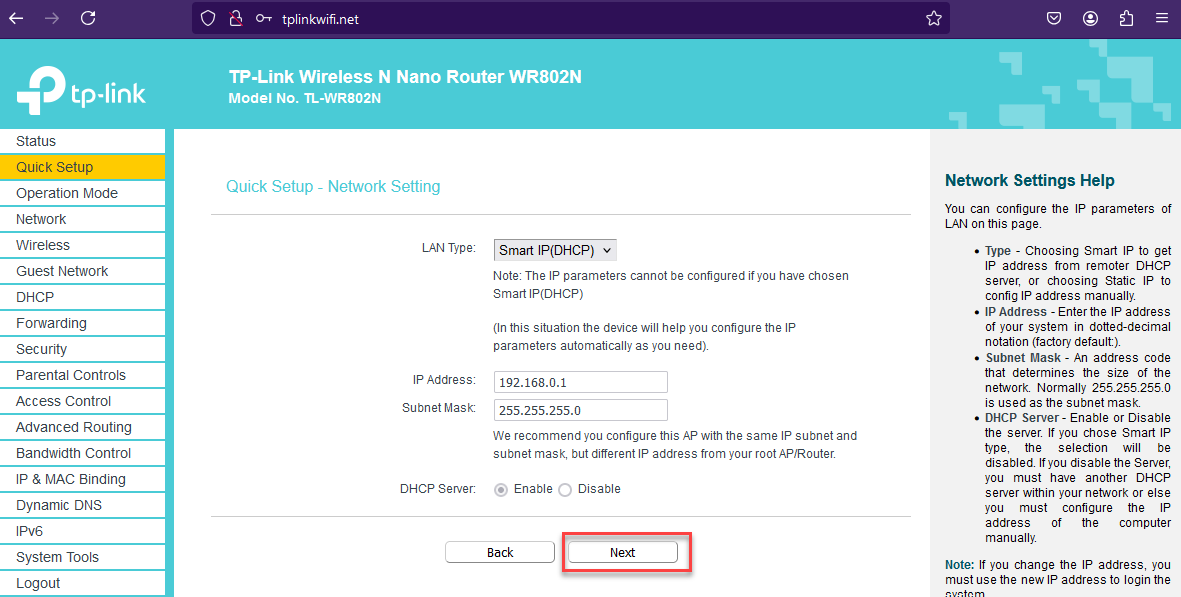The image size is (1181, 597).
Task: Open IP & MAC Binding in the sidebar
Action: click(x=82, y=479)
